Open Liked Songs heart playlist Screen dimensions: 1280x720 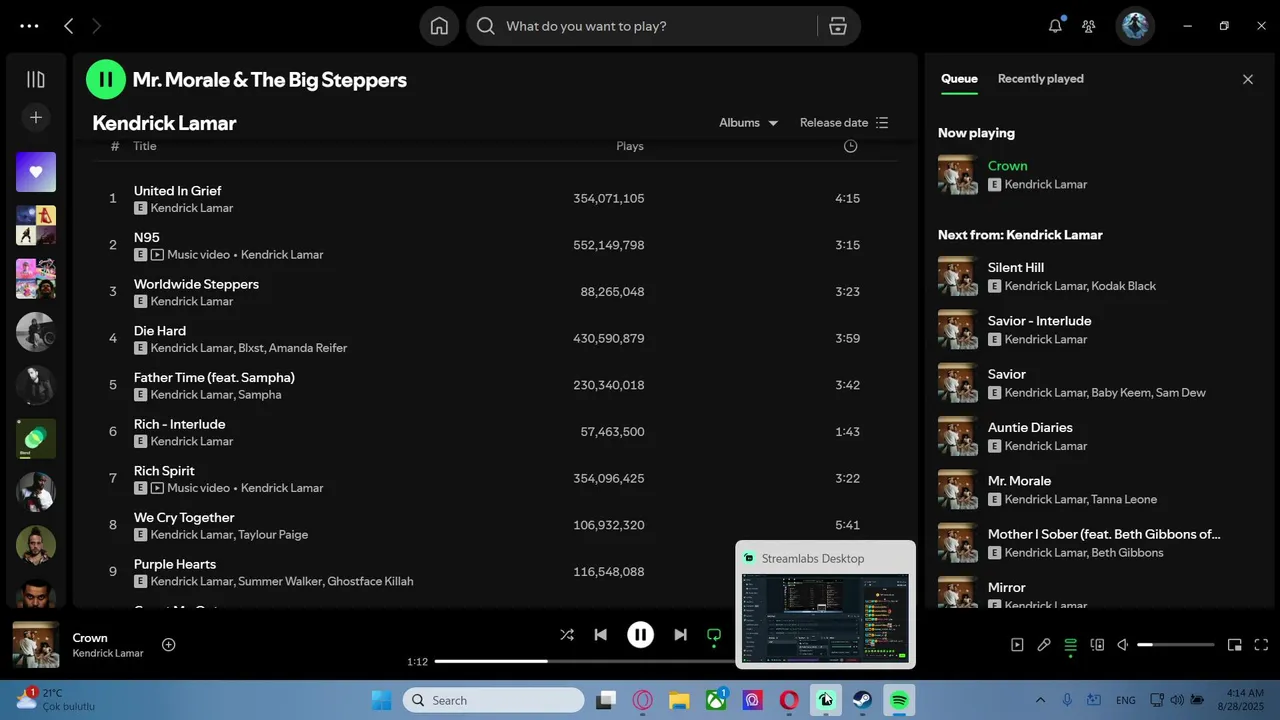coord(36,172)
